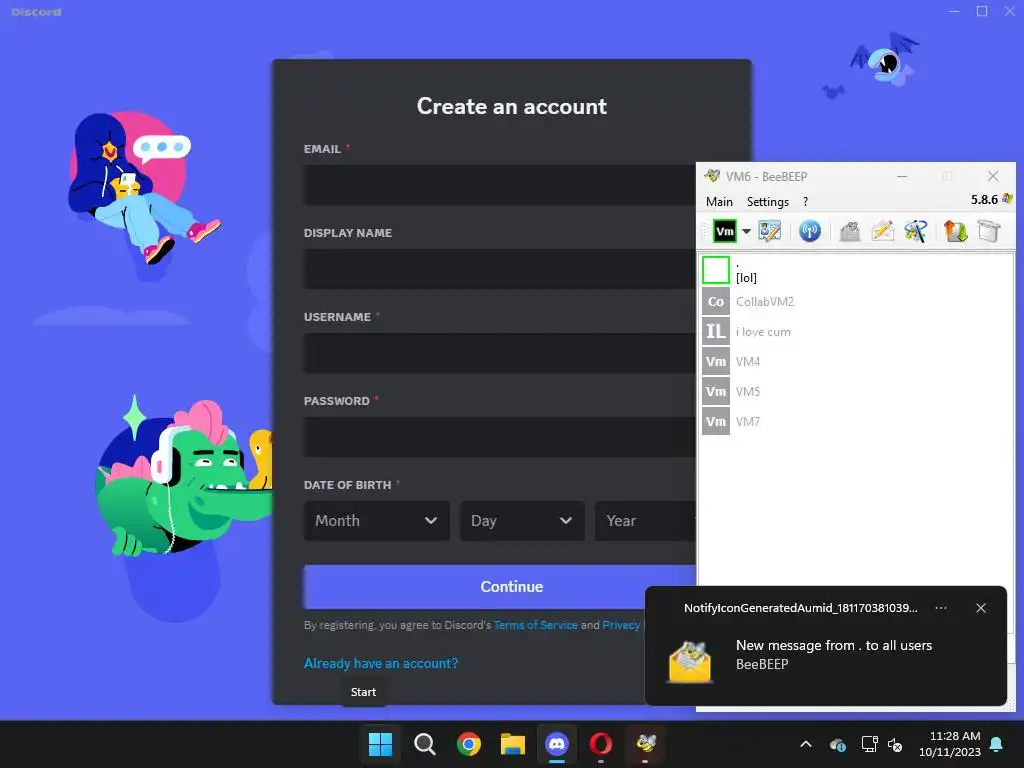1024x768 pixels.
Task: Click the Windows Start button
Action: click(x=380, y=744)
